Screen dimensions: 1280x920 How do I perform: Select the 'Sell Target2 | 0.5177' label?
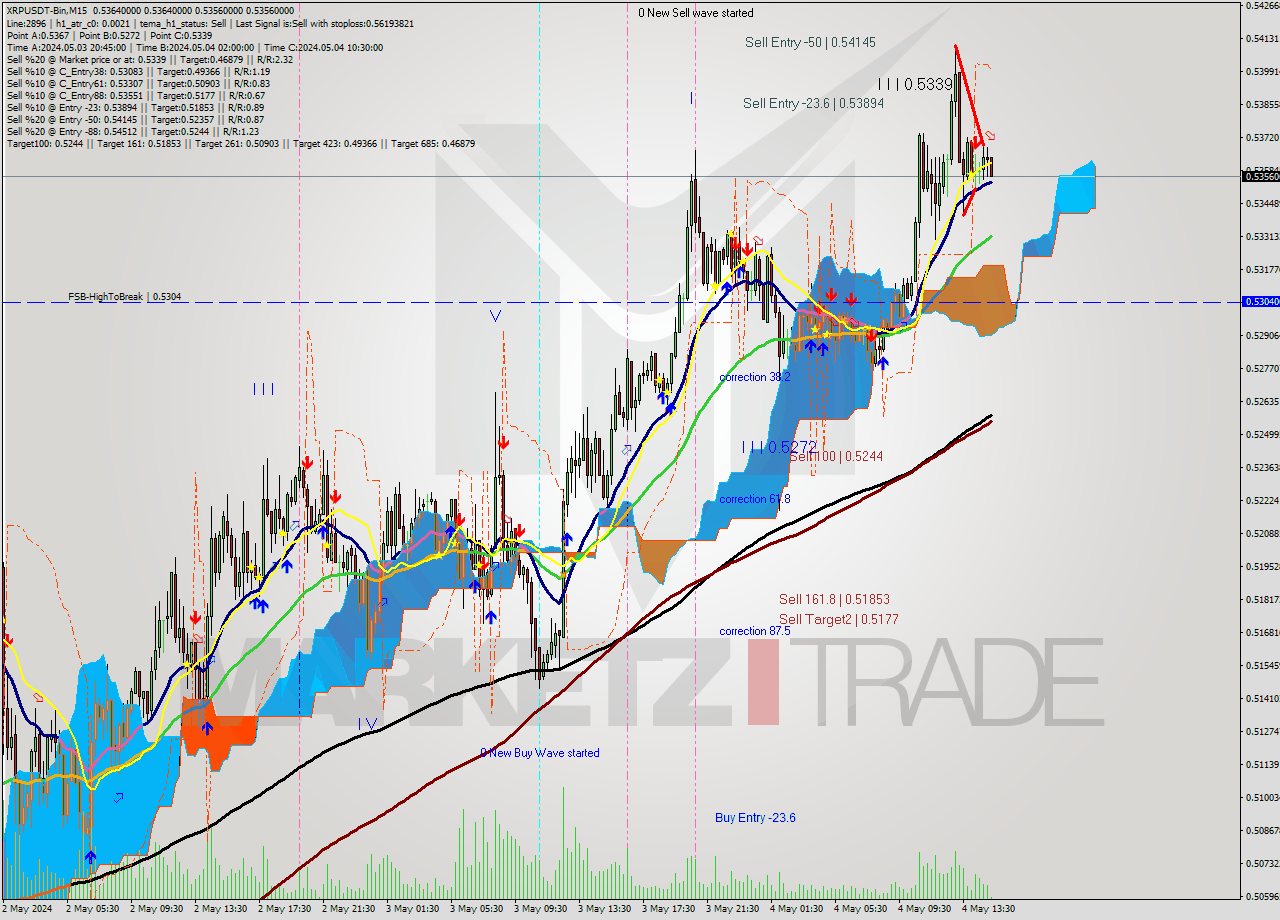coord(838,619)
